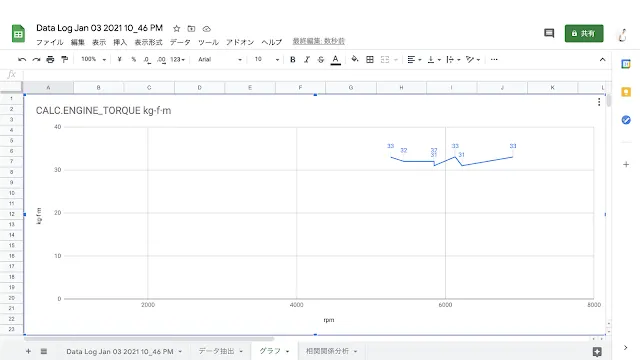Viewport: 640px width, 360px height.
Task: Open the 表示形式 menu
Action: click(149, 42)
